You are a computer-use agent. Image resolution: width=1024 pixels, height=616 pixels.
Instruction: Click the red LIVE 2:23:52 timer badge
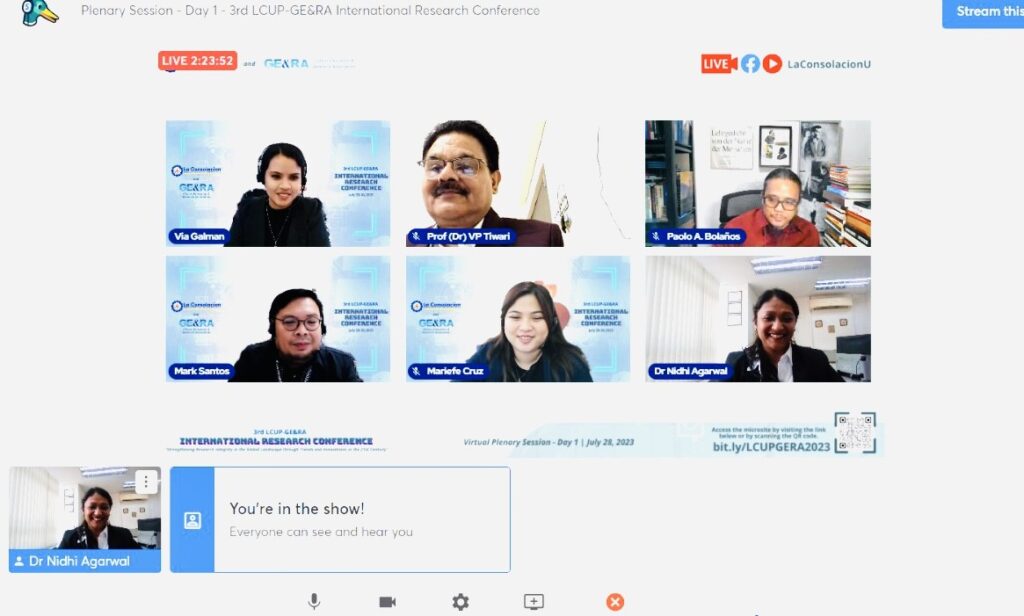pyautogui.click(x=197, y=61)
